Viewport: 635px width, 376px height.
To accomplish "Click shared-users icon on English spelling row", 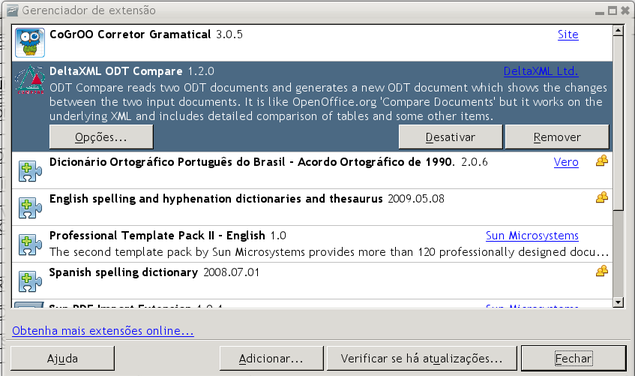I will click(x=602, y=197).
